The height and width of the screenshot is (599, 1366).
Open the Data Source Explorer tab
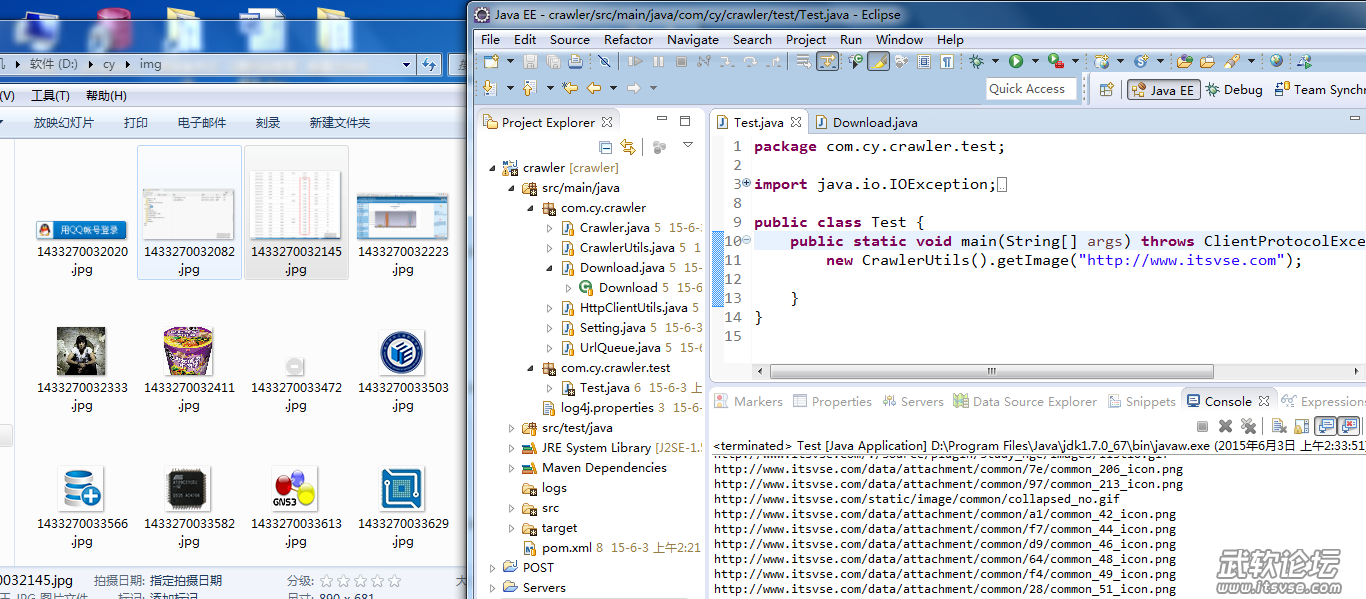point(1025,401)
